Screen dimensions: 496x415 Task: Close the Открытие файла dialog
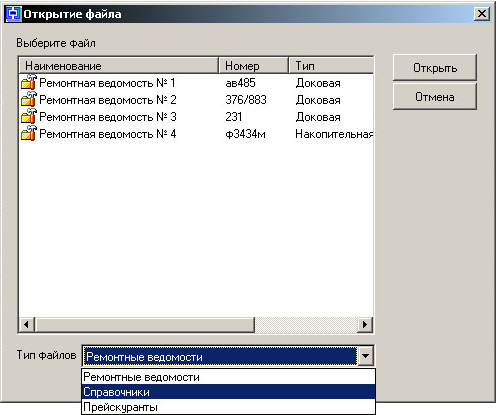(x=482, y=14)
